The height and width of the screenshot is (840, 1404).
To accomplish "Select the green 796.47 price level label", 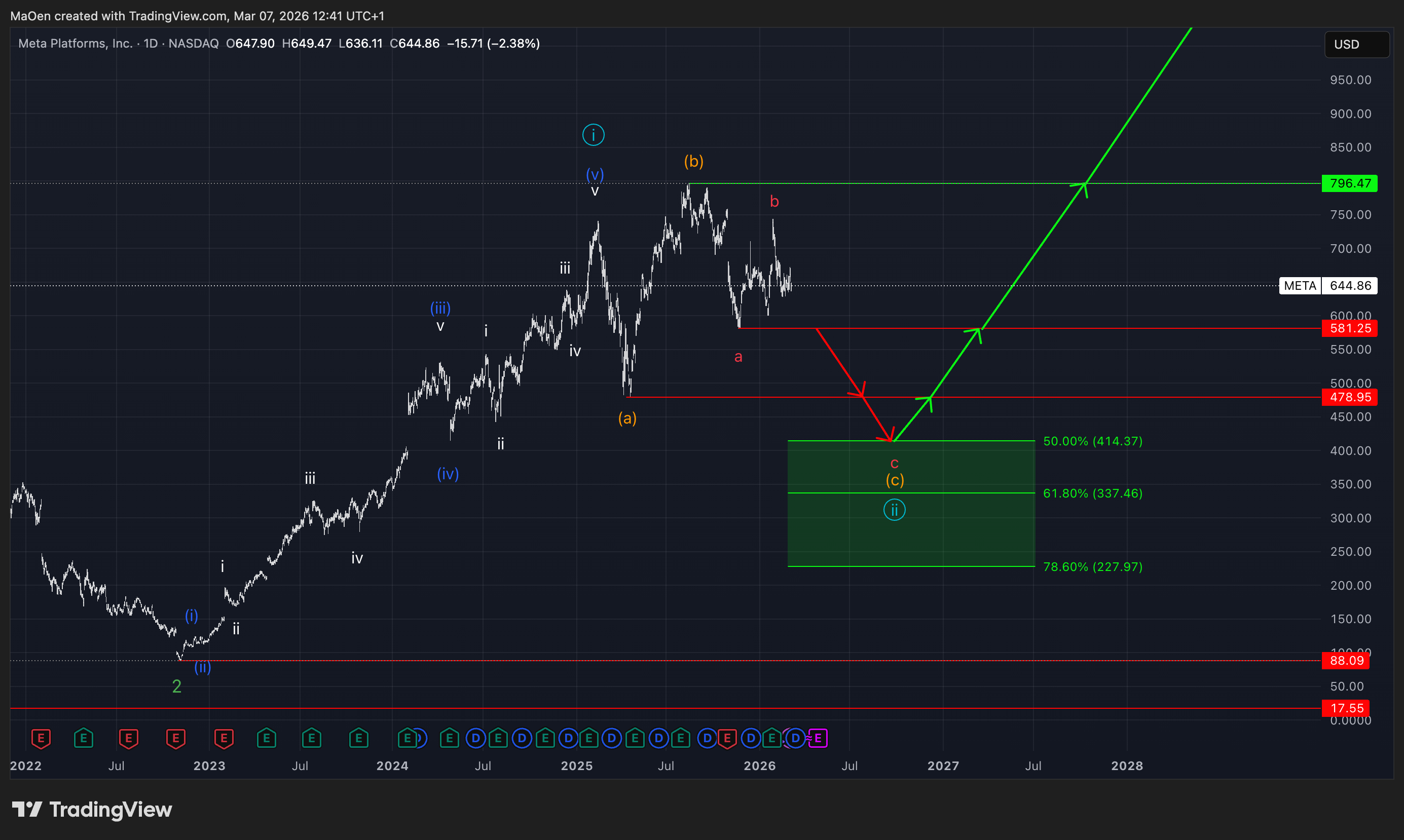I will click(x=1350, y=183).
